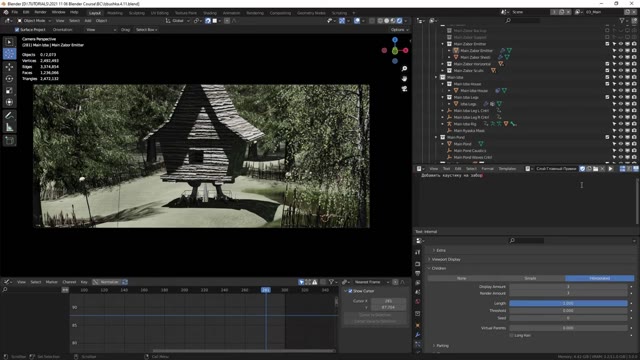Click the pan hand icon in viewport
640x360 pixels.
(x=404, y=78)
